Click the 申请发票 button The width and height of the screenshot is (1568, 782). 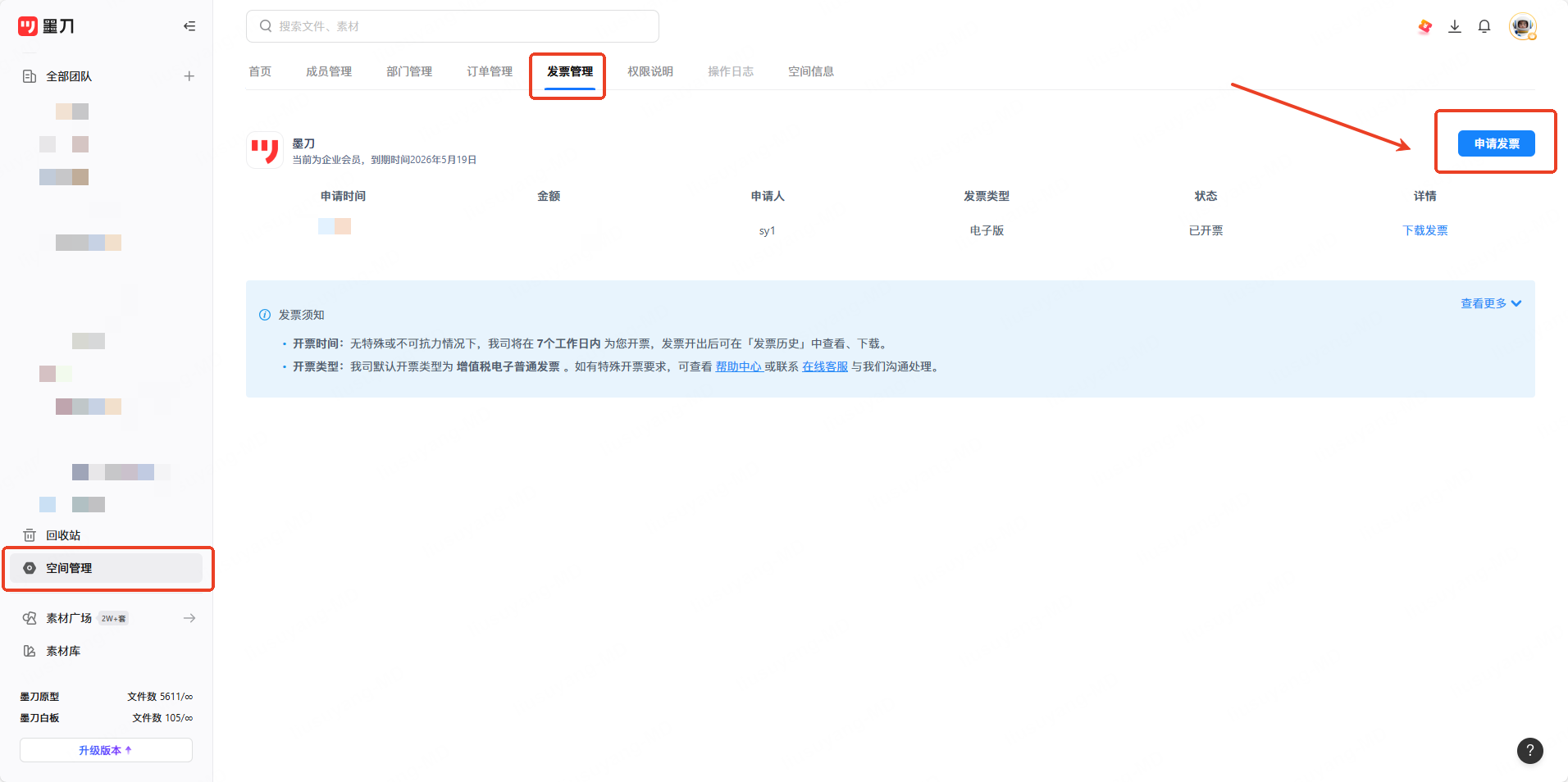pos(1497,143)
